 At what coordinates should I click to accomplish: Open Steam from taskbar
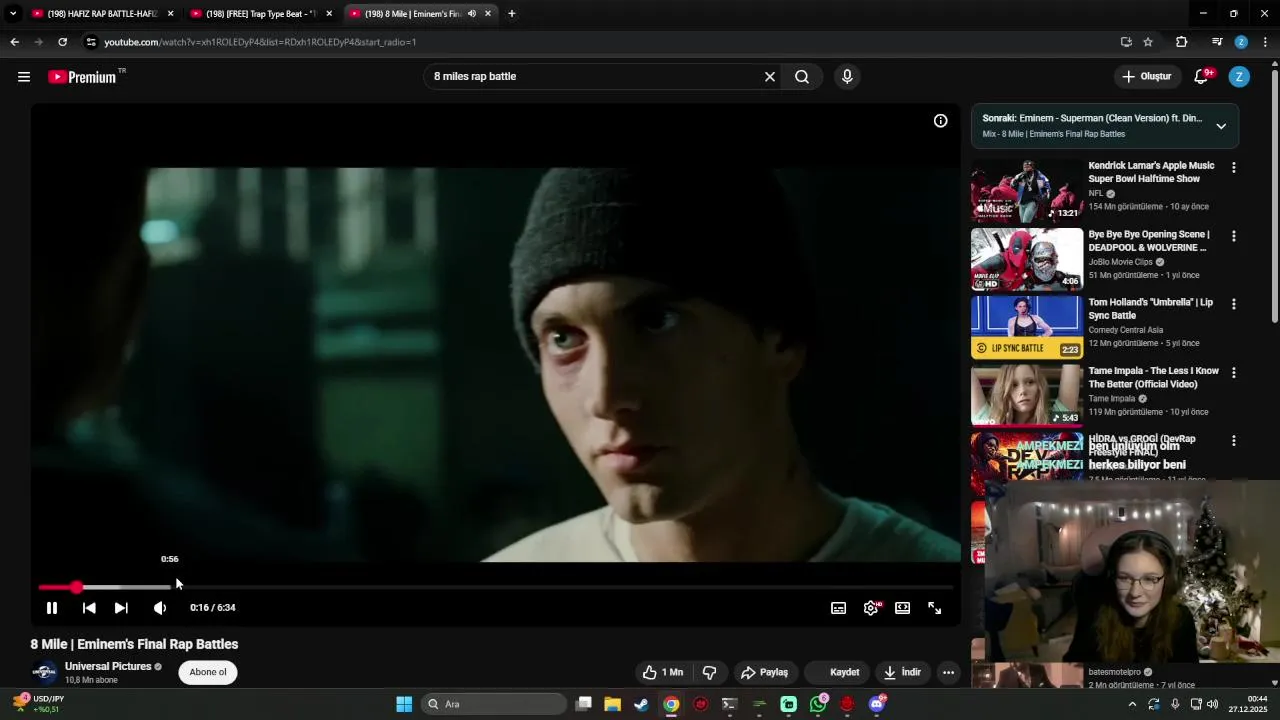tap(641, 704)
